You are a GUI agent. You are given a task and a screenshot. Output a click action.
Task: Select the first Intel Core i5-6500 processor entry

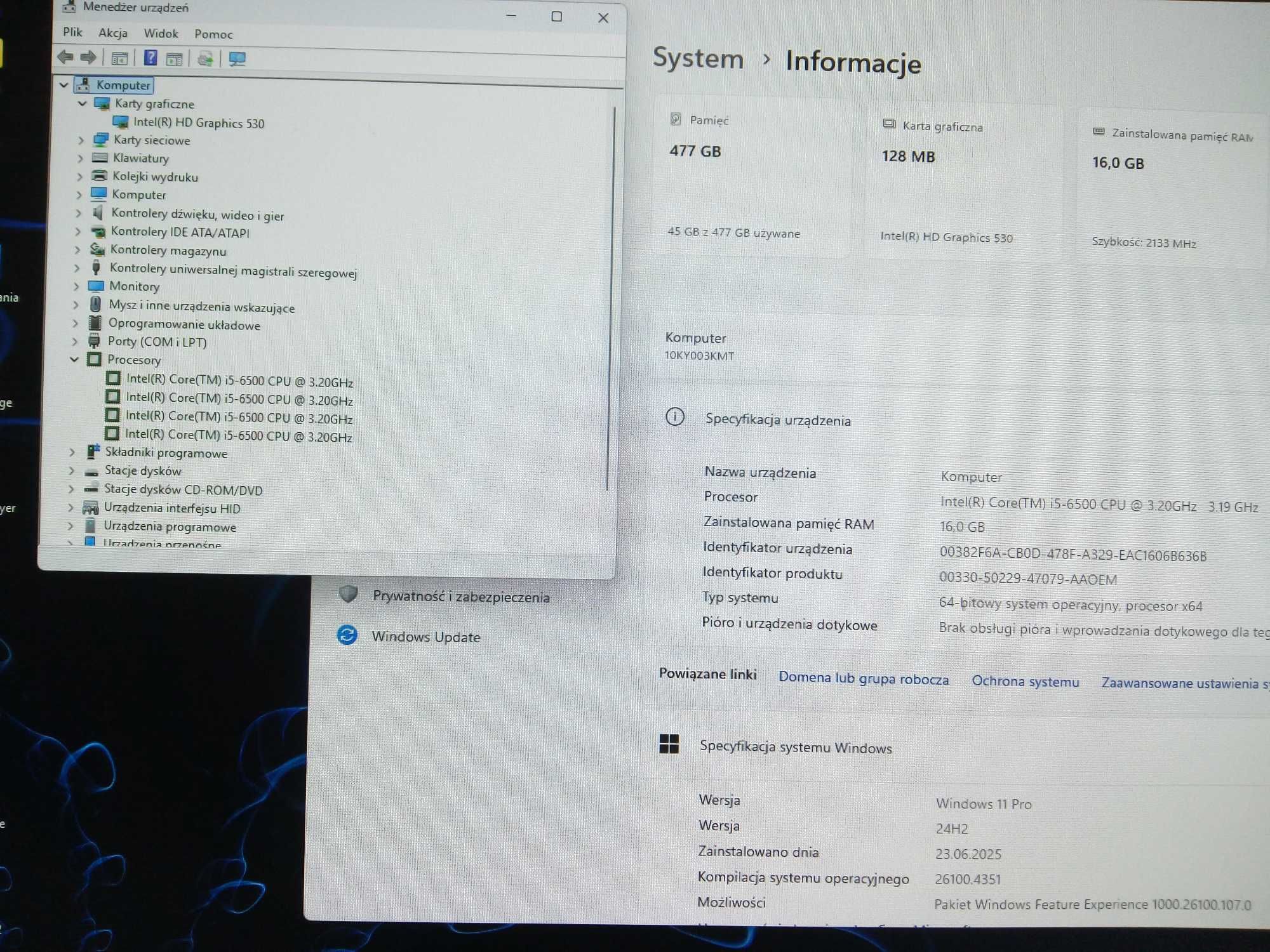click(239, 381)
